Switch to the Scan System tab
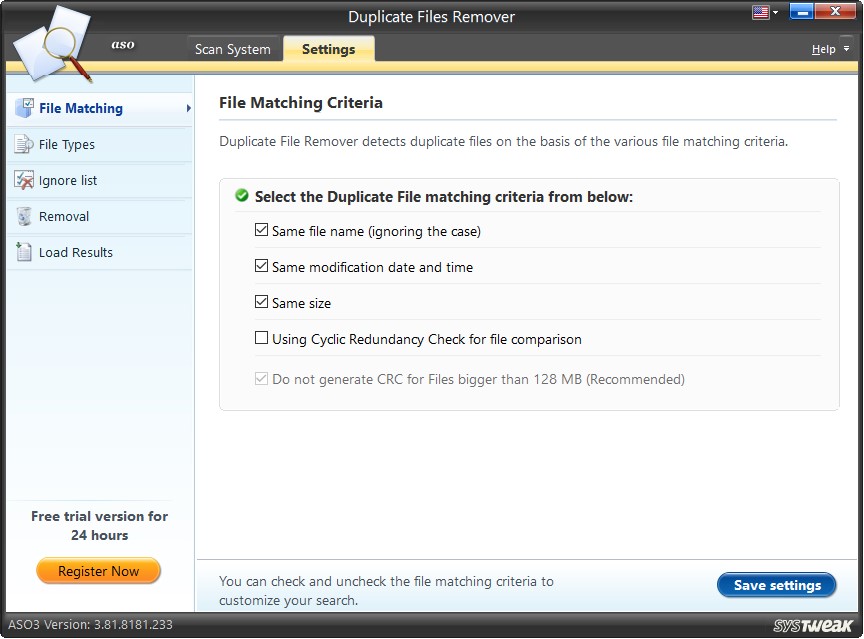The image size is (864, 639). [233, 48]
